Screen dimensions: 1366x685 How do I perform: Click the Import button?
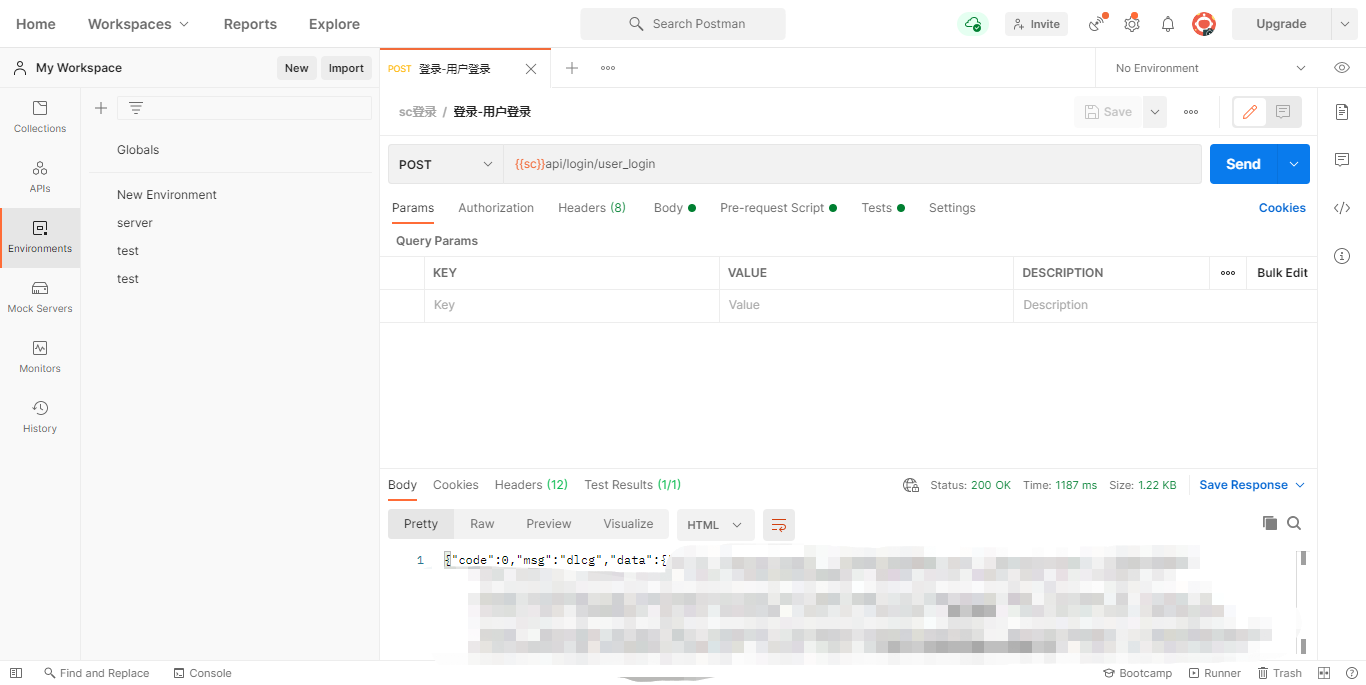pos(346,68)
